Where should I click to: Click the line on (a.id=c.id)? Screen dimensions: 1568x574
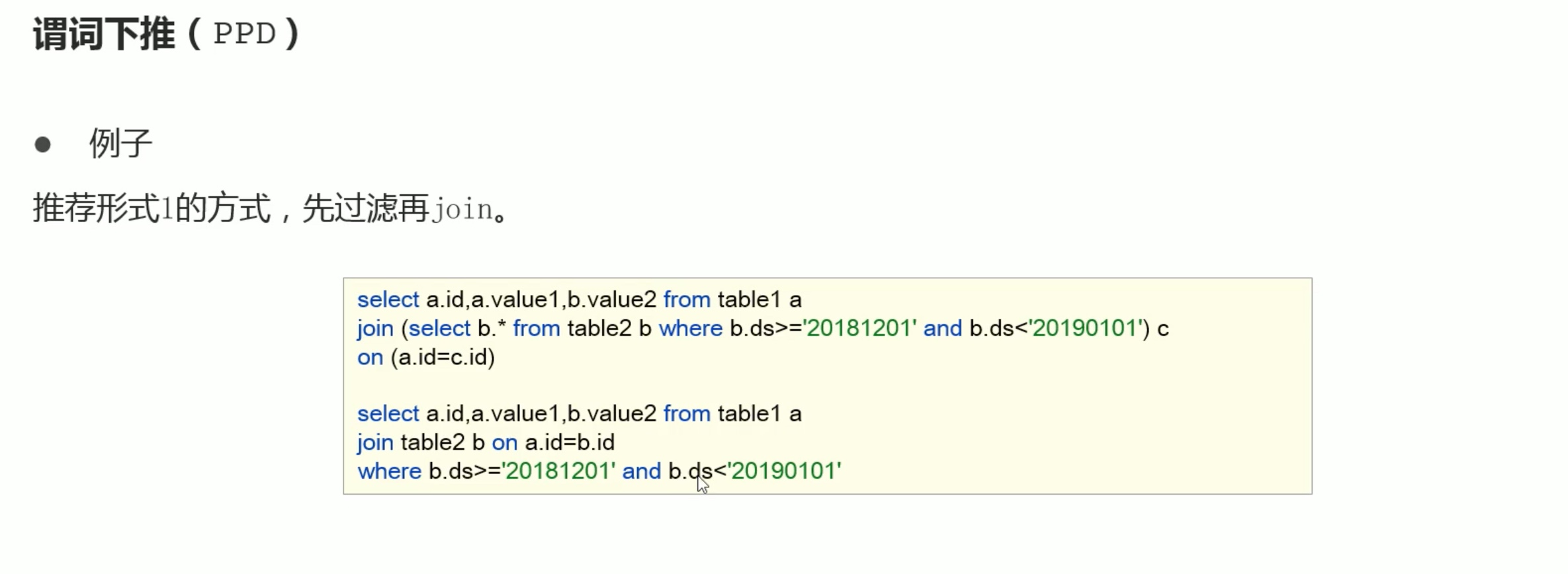pos(426,358)
